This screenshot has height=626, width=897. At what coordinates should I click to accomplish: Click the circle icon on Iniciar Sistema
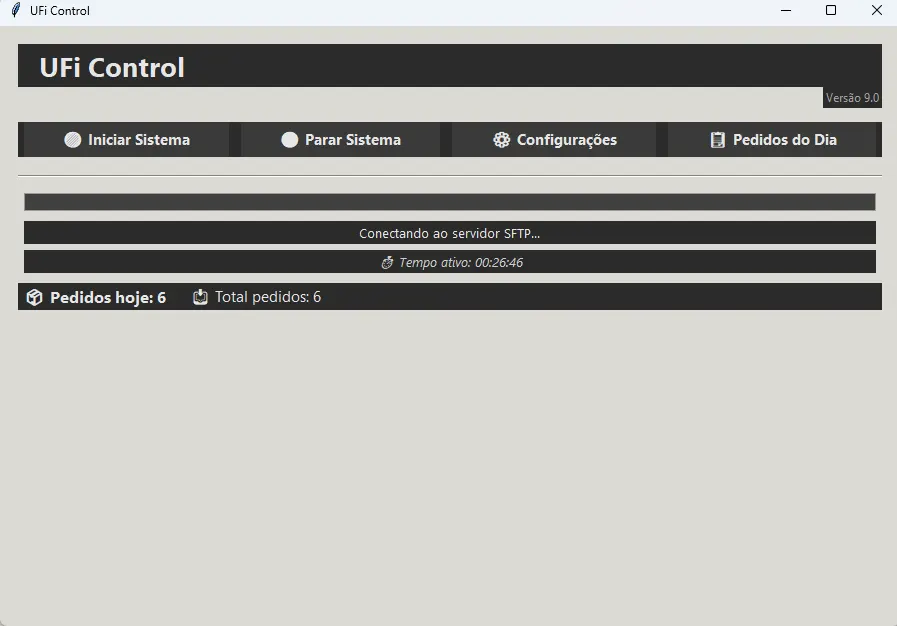click(x=73, y=140)
